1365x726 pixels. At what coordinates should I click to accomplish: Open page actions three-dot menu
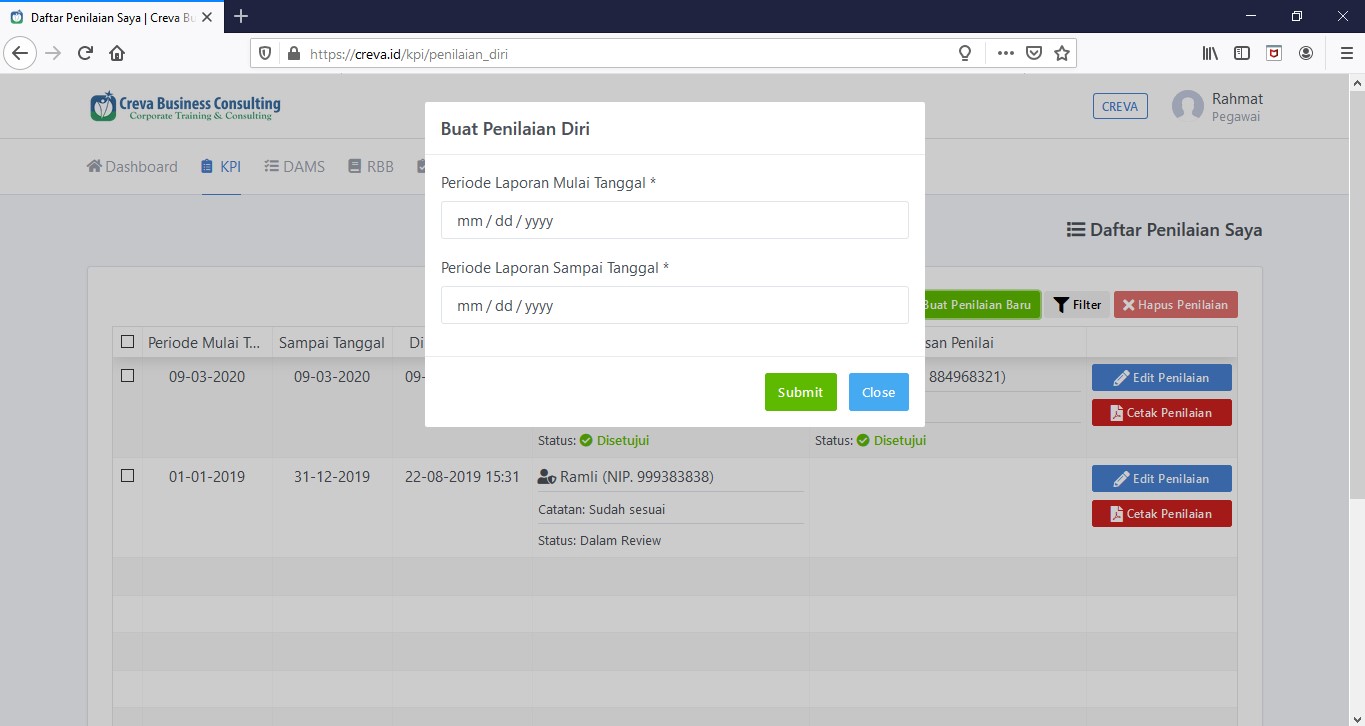point(1006,54)
